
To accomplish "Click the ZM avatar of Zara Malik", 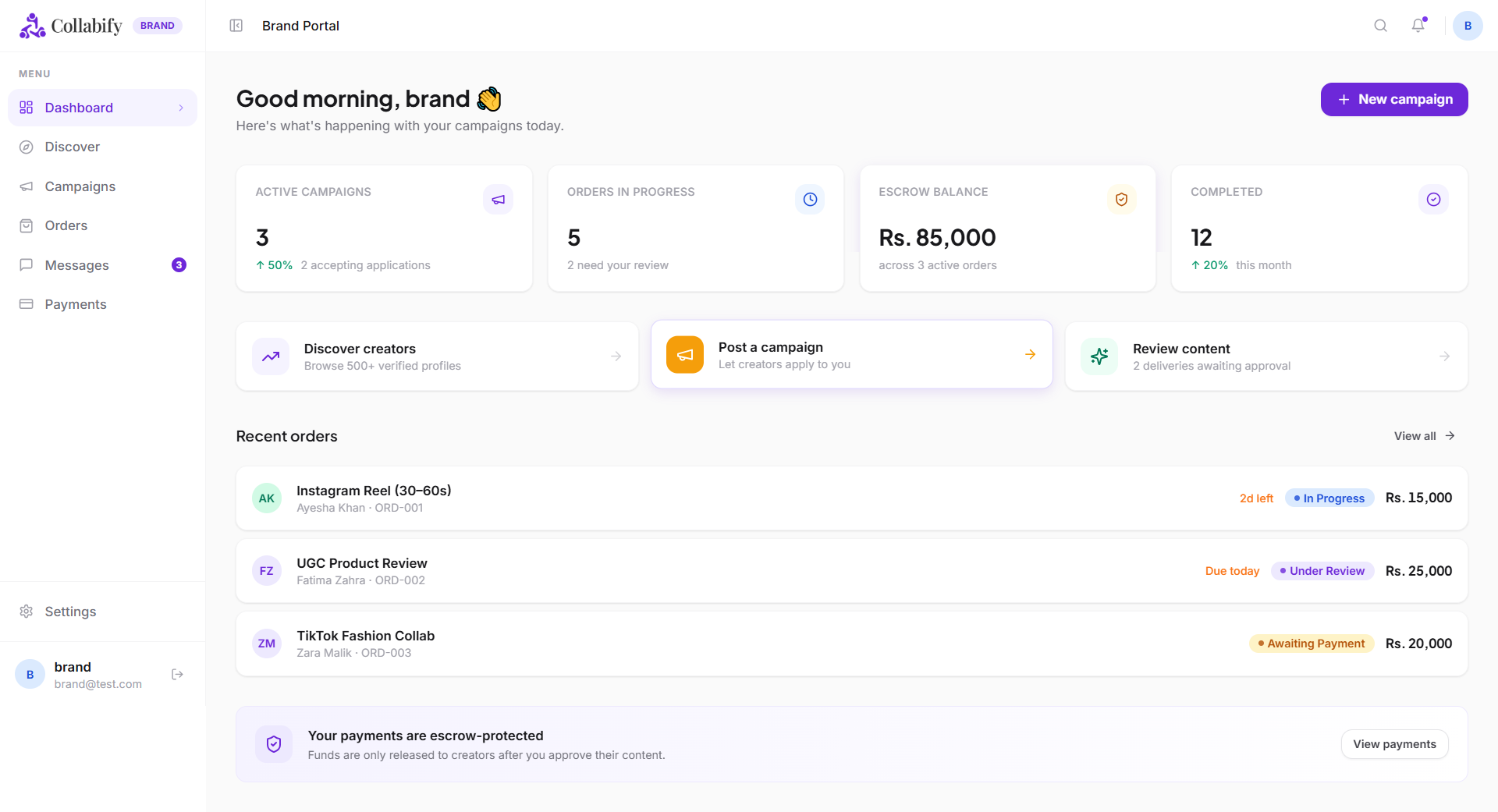I will pos(267,644).
